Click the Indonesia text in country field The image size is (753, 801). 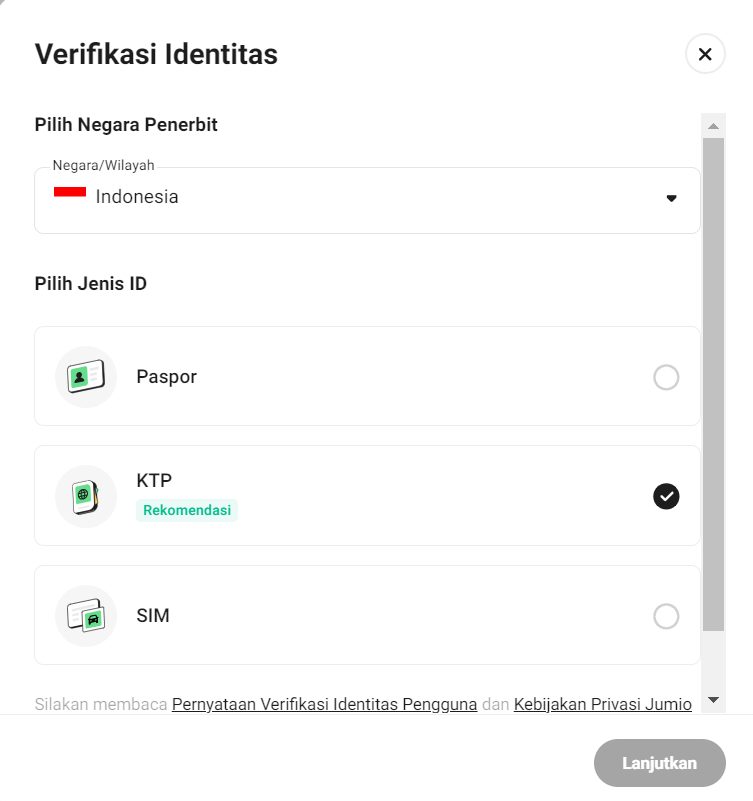point(137,197)
